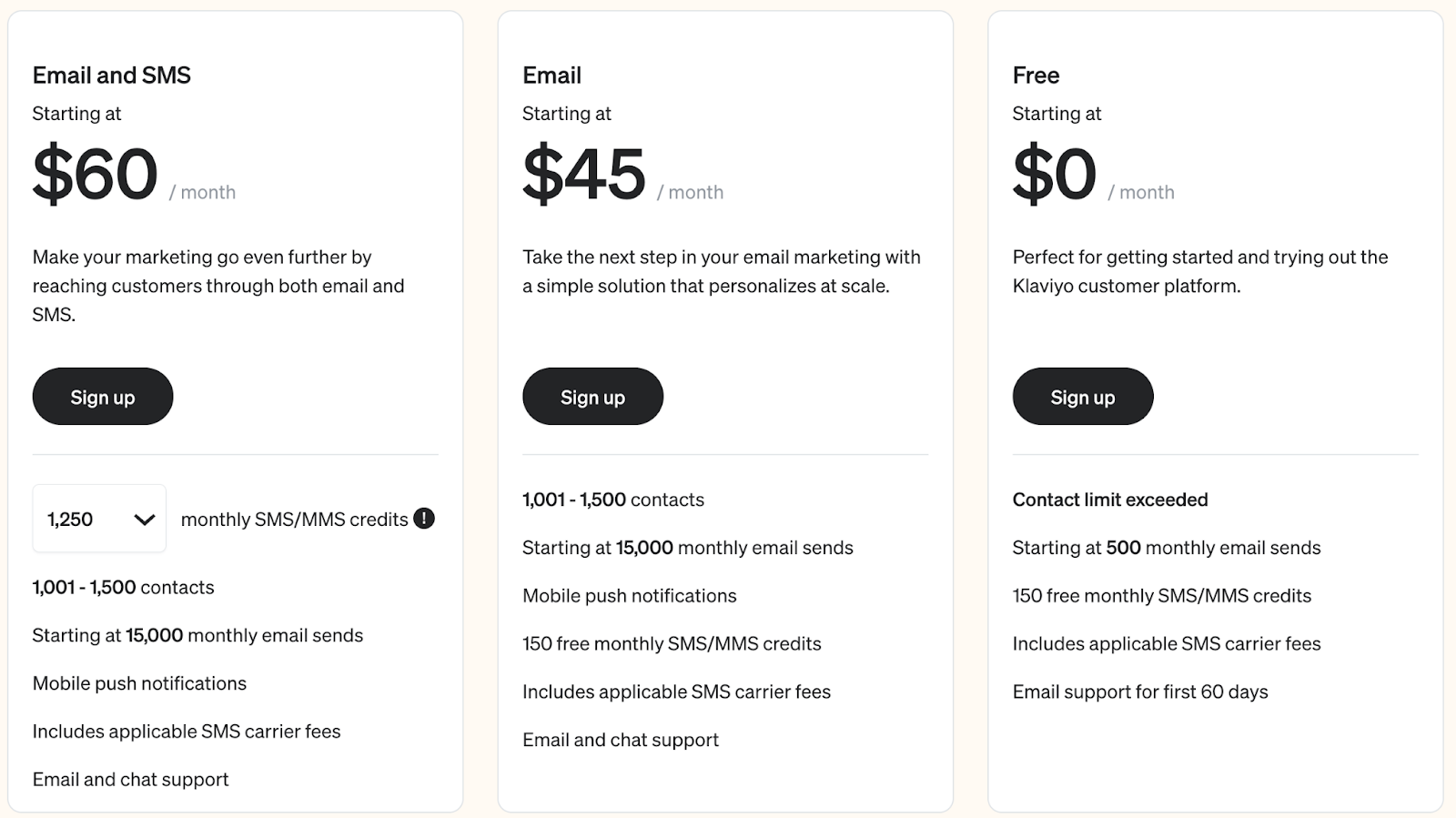Click Email plan's Mobile push notifications feature

pos(630,596)
